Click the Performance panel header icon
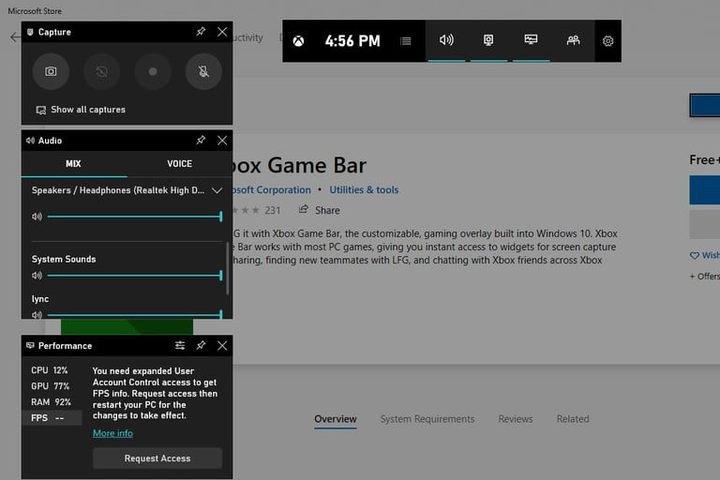Viewport: 720px width, 480px height. (30, 345)
